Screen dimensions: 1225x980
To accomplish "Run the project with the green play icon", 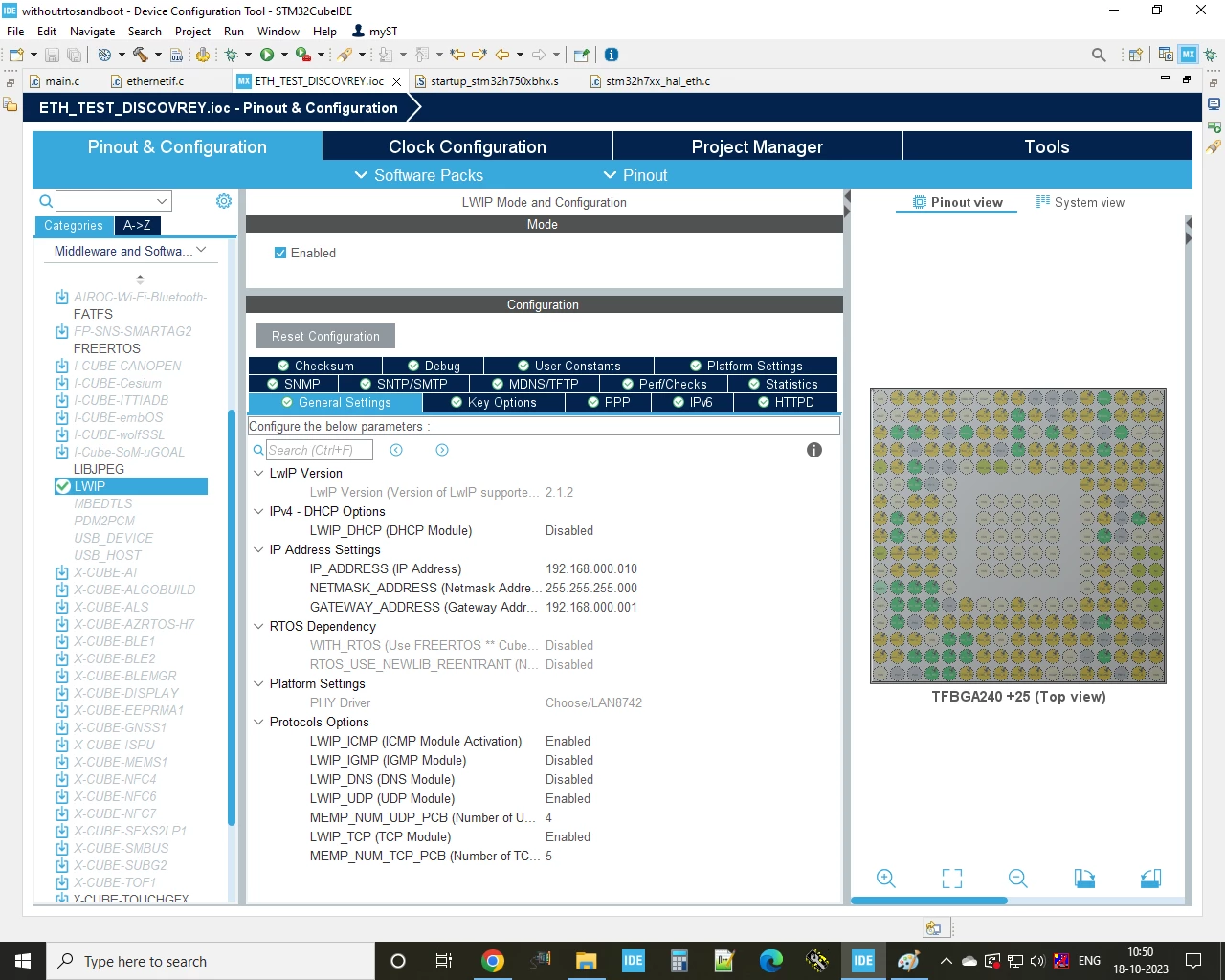I will pyautogui.click(x=267, y=55).
